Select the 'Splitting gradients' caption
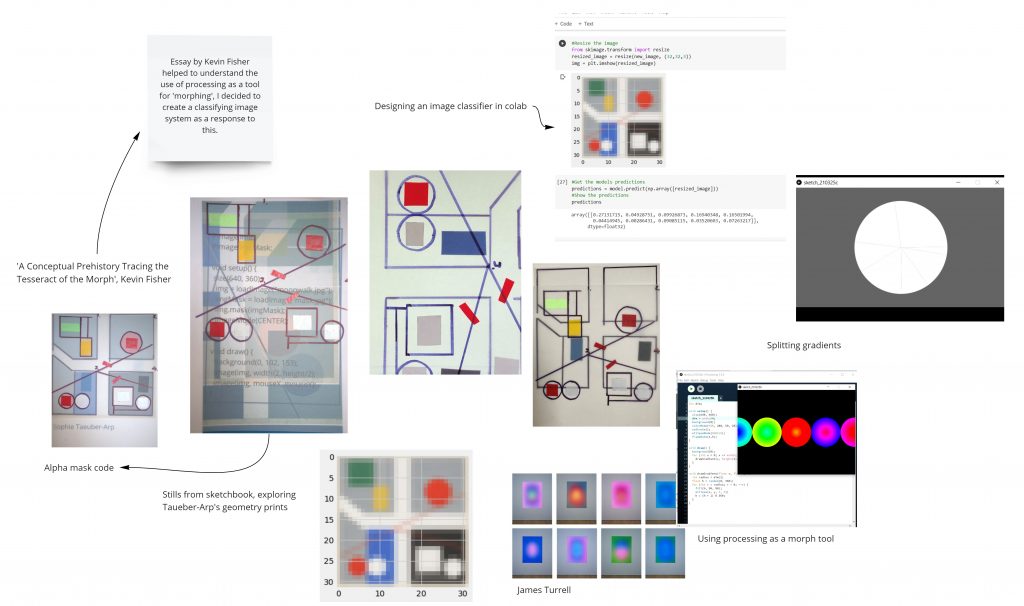The image size is (1024, 606). [803, 345]
